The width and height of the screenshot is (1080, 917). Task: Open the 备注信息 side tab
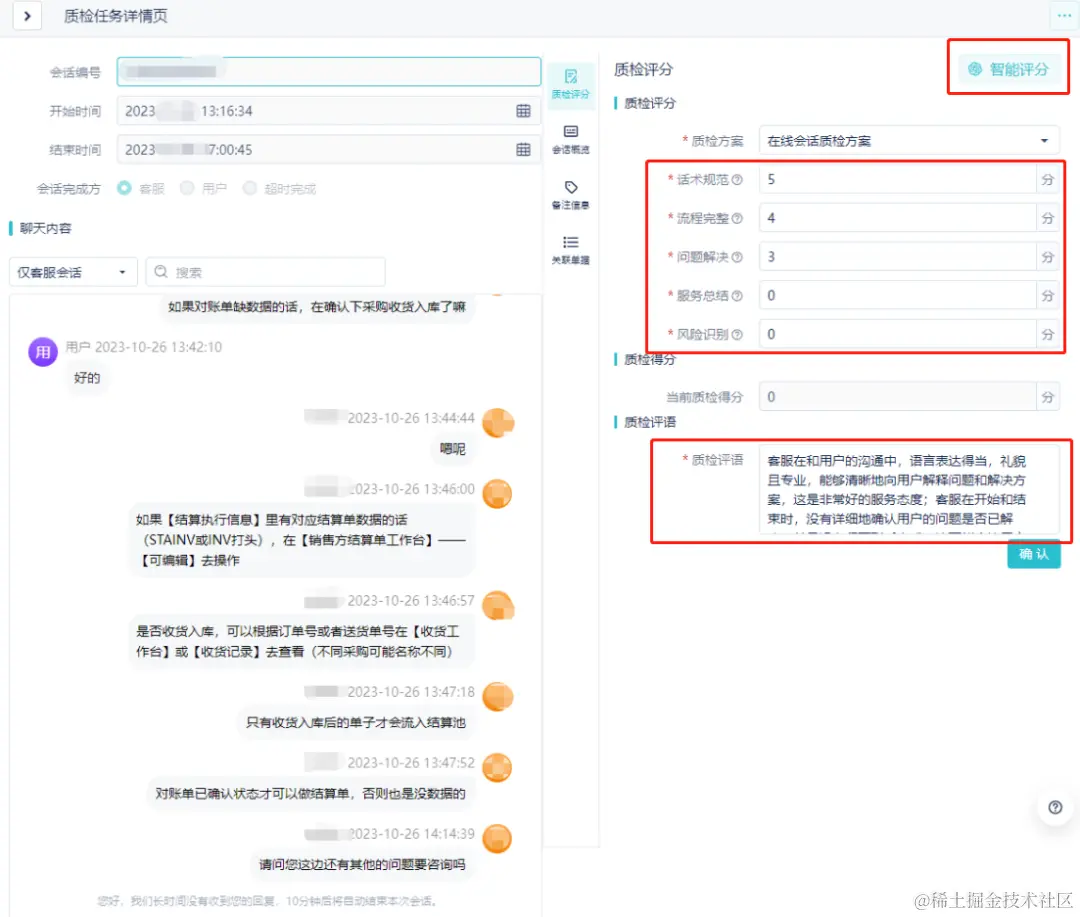[x=570, y=195]
